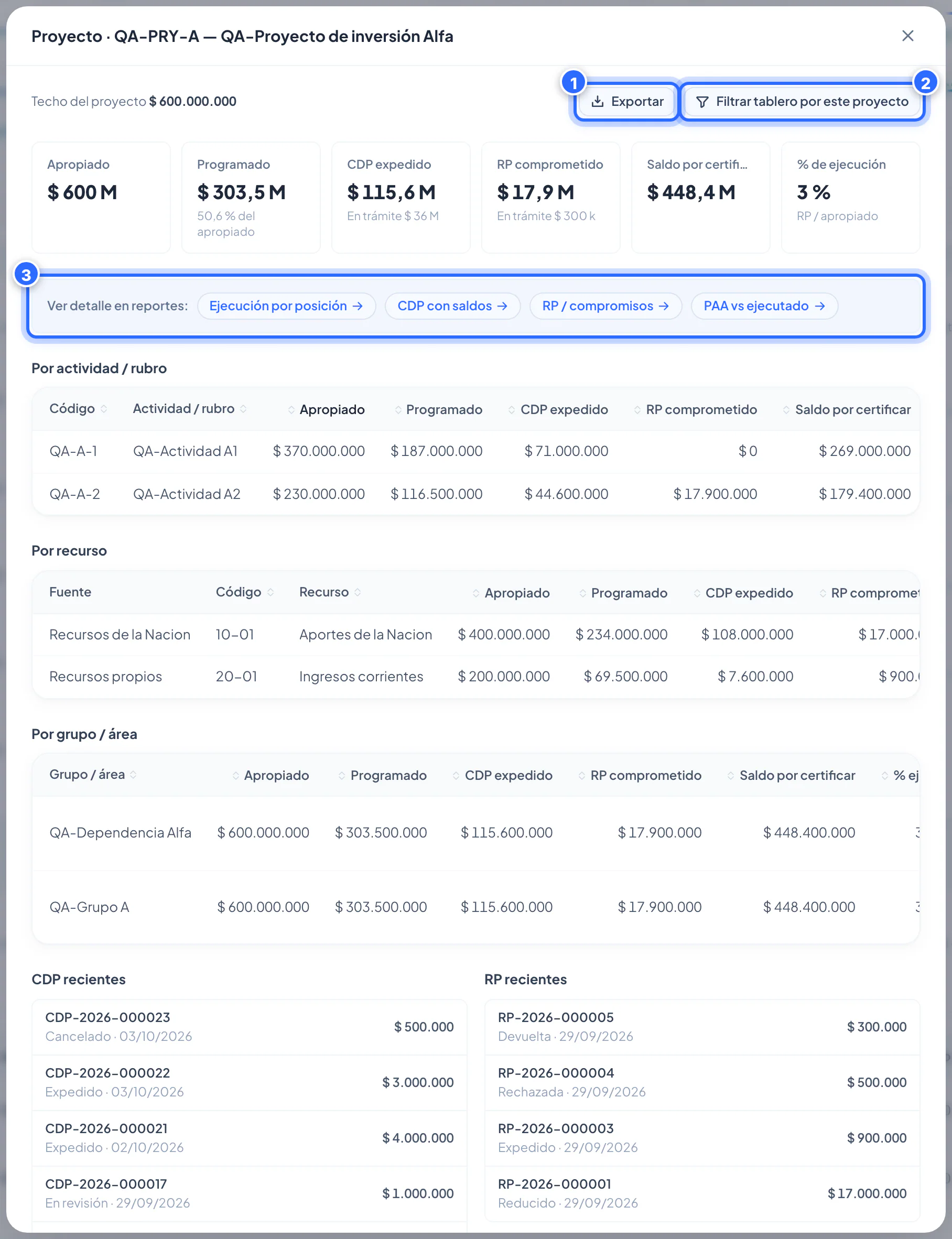The height and width of the screenshot is (1239, 952).
Task: Click the Exportar button
Action: point(627,101)
